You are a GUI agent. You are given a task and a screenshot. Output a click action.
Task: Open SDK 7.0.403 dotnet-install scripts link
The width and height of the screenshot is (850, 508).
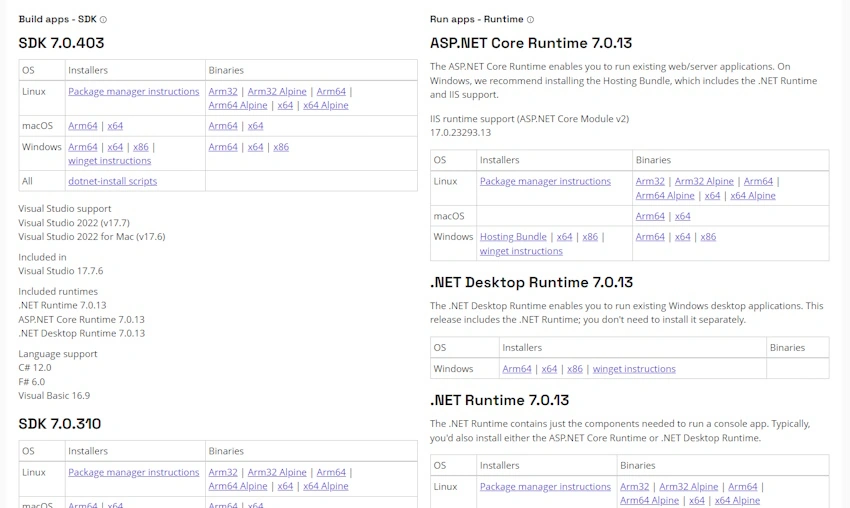click(113, 181)
